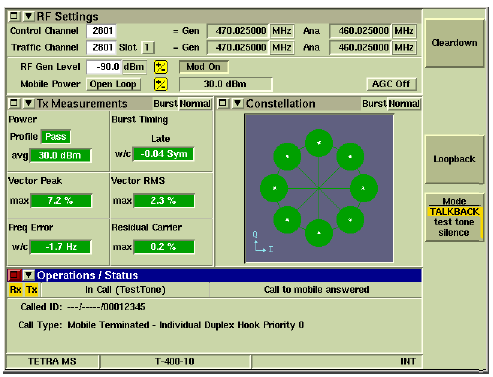
Task: Click the Vector Peak 7.2 % value
Action: click(x=60, y=201)
